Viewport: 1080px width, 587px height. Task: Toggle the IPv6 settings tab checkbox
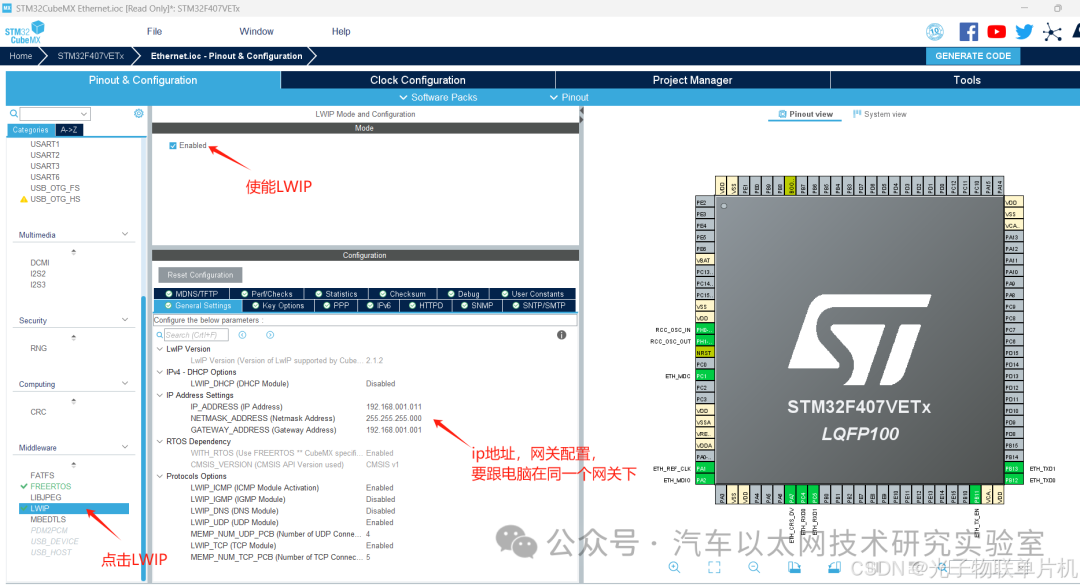click(x=371, y=306)
